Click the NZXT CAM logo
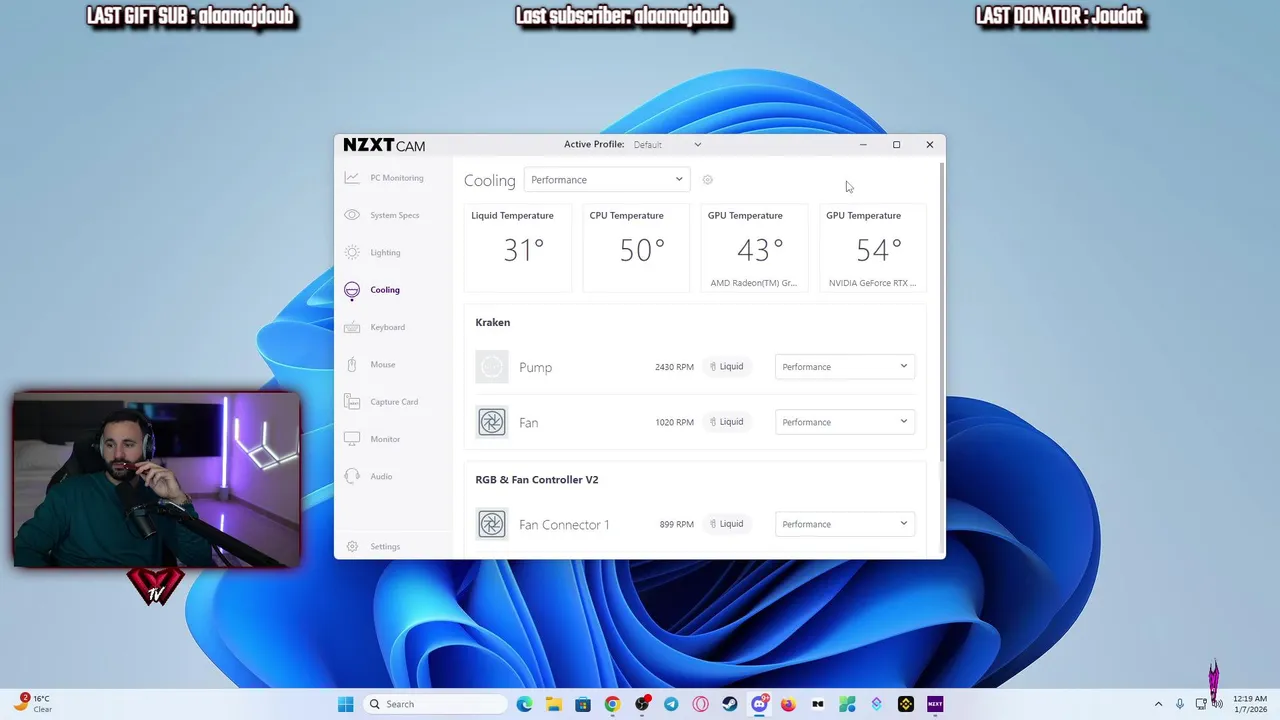The width and height of the screenshot is (1280, 720). click(384, 145)
